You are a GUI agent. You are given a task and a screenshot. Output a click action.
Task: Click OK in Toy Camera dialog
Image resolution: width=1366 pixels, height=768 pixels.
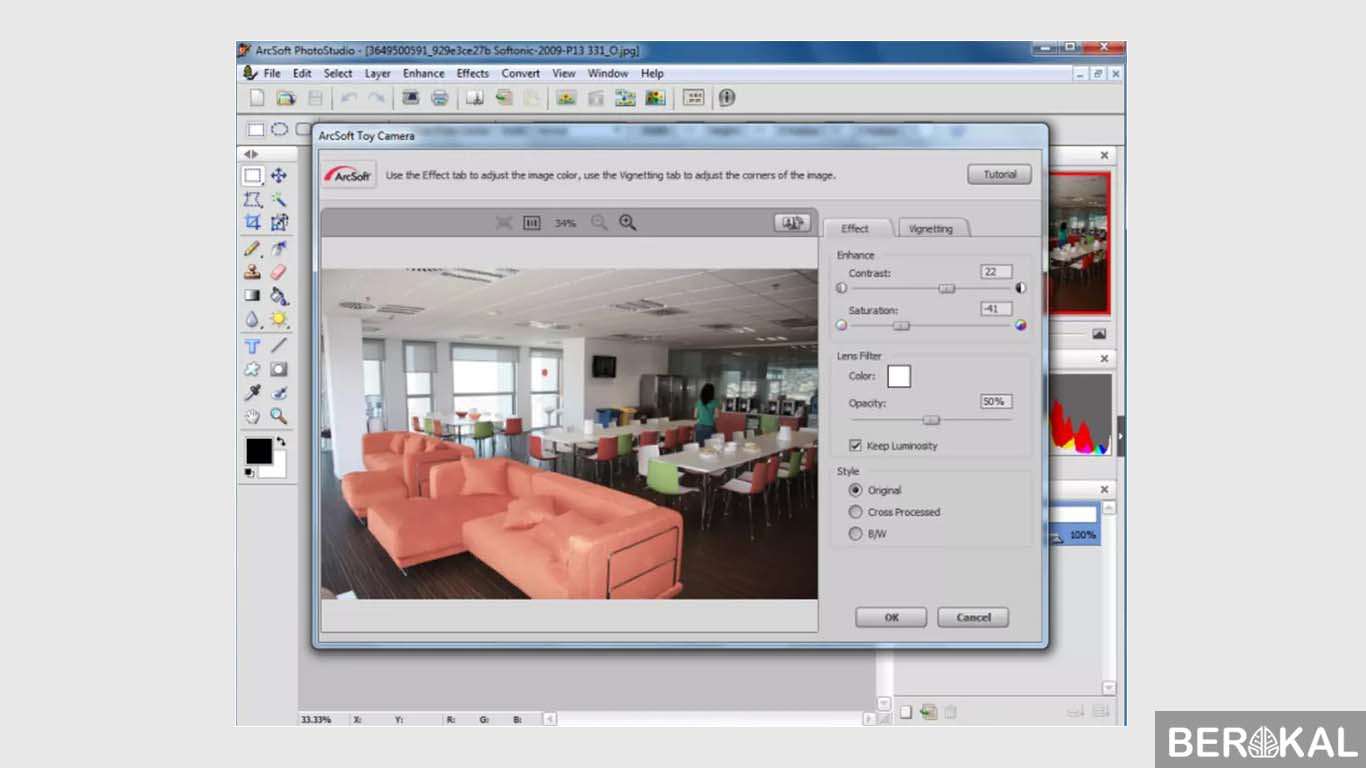(892, 617)
